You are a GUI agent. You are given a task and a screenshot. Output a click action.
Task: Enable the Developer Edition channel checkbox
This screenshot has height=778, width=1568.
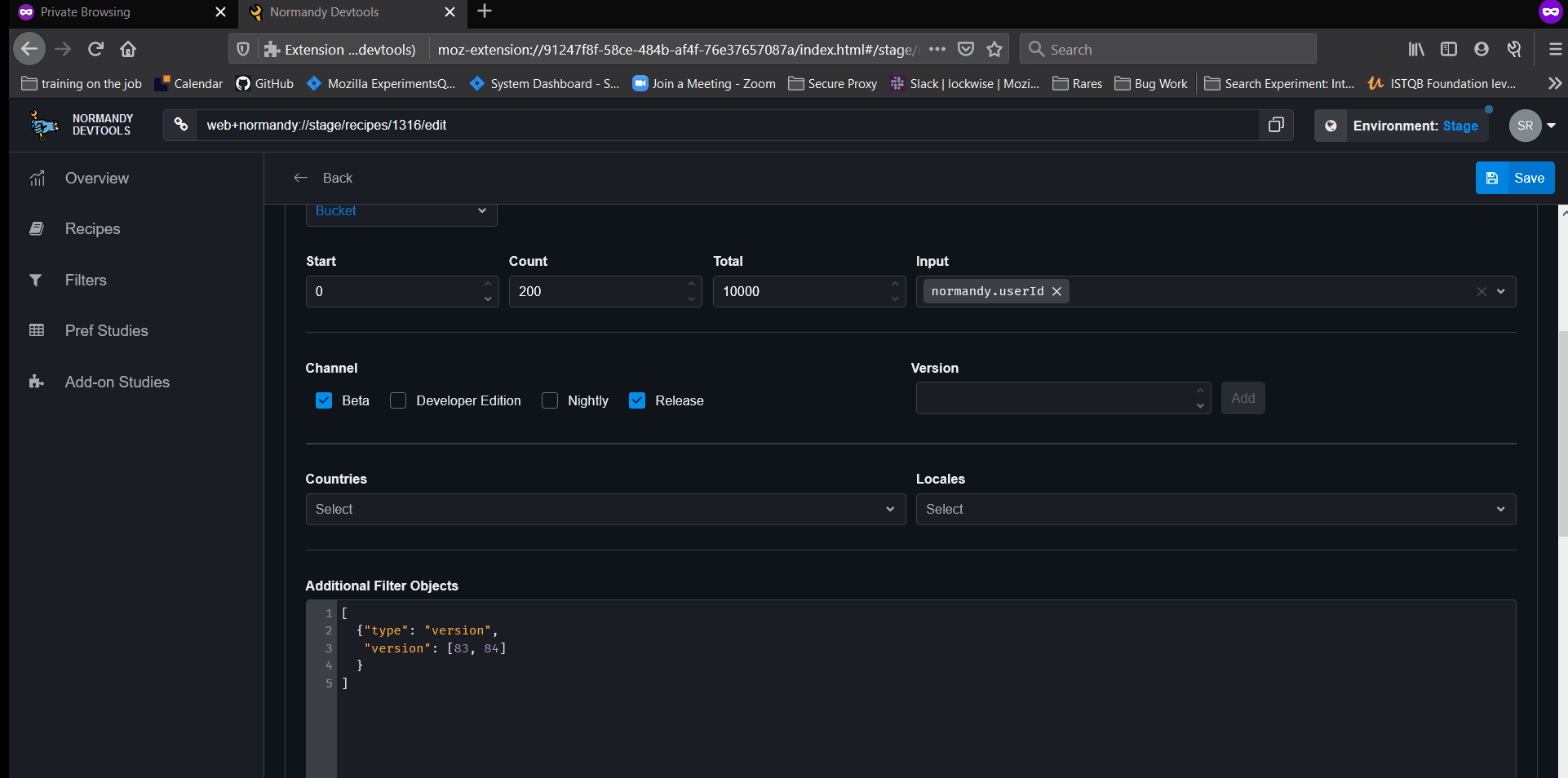398,400
